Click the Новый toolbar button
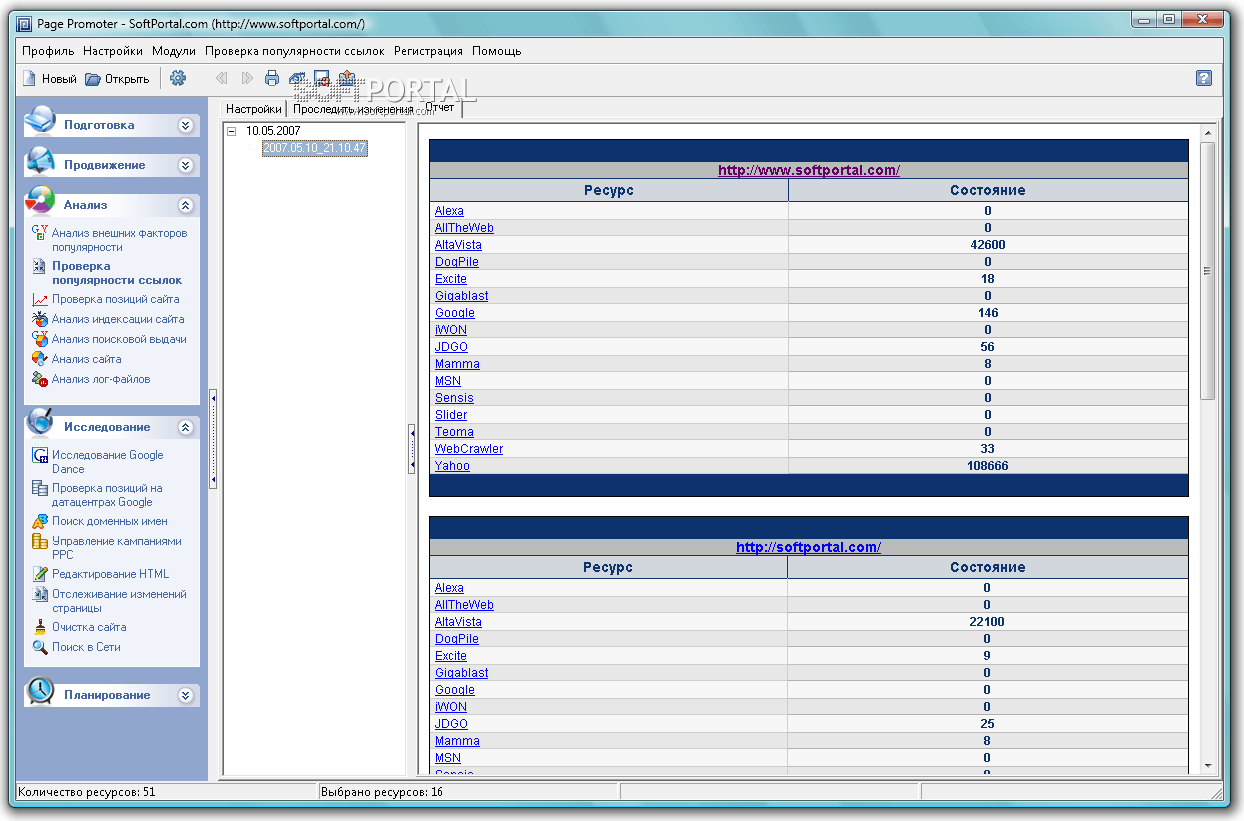Screen dimensions: 1244x821 coord(49,78)
